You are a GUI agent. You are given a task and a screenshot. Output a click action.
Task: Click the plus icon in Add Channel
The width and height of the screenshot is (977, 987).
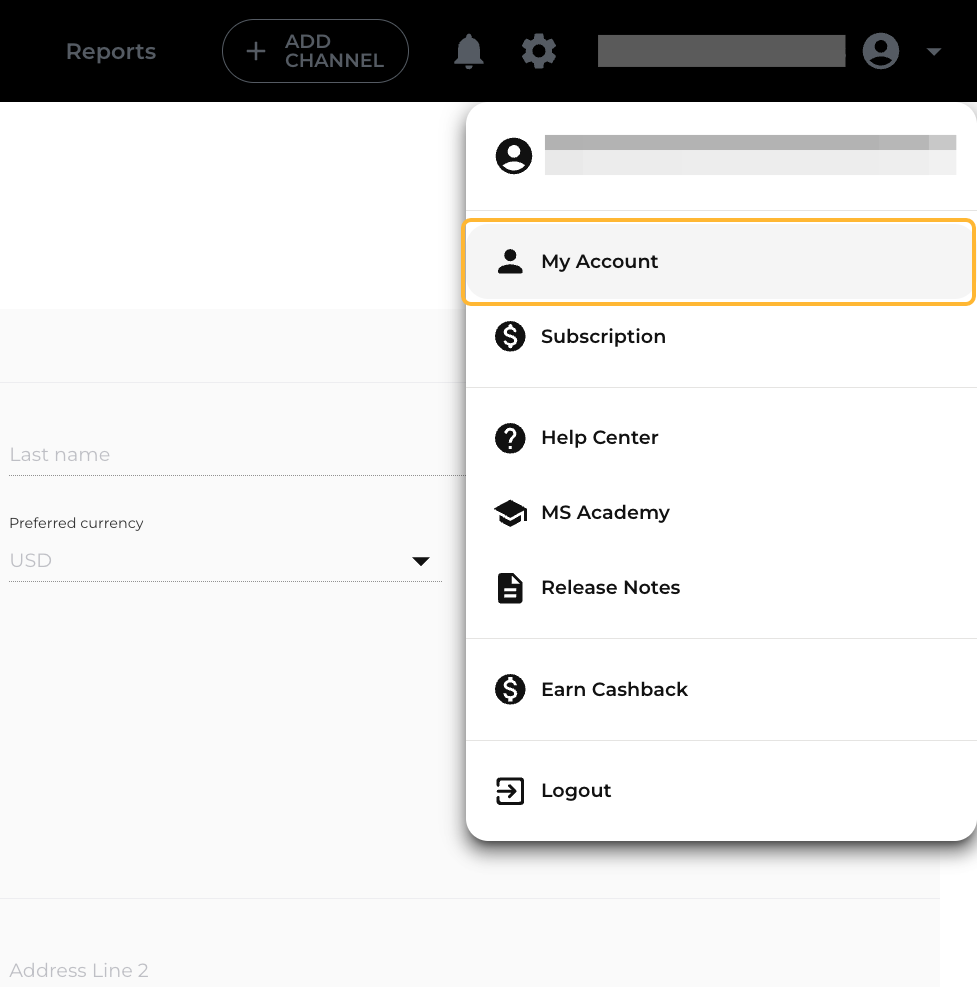point(256,51)
